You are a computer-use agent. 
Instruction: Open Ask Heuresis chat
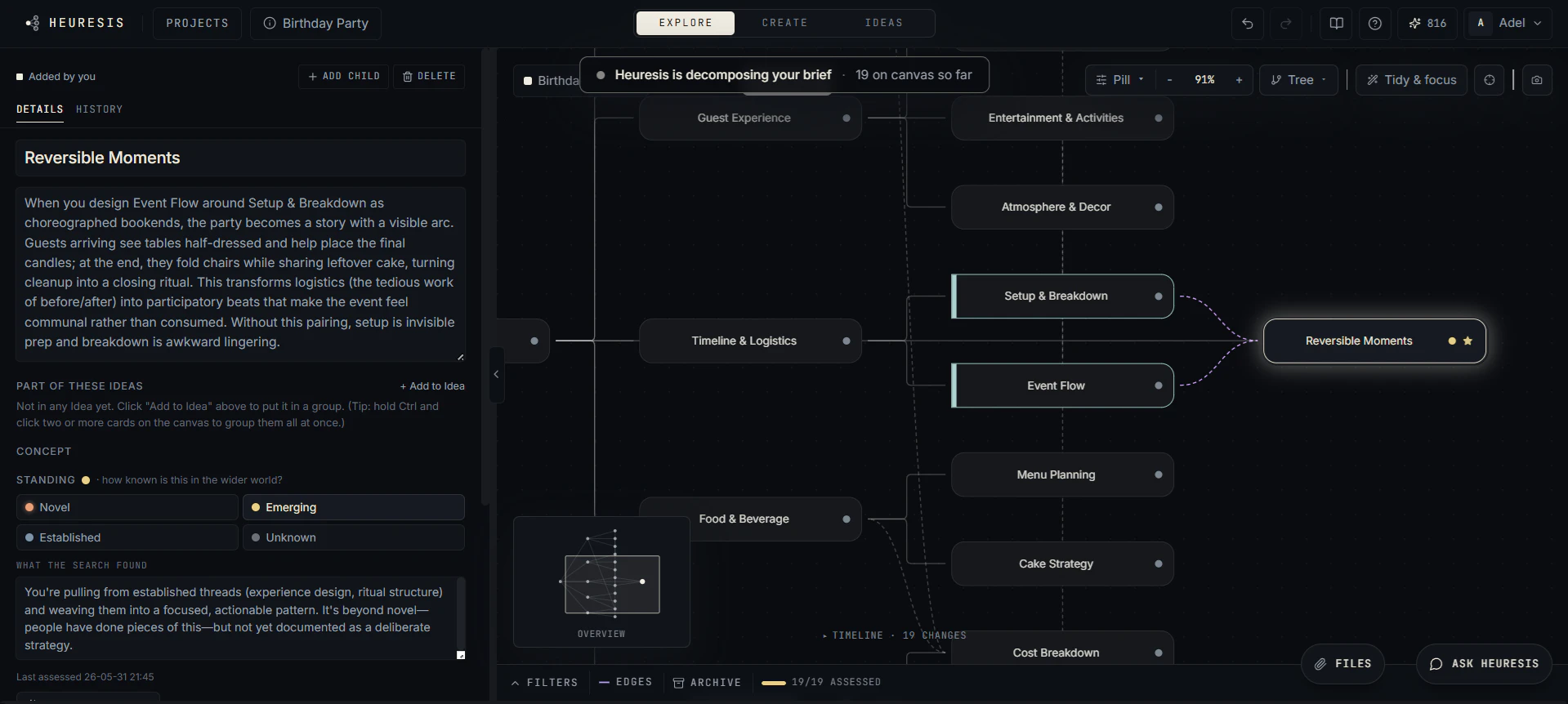1484,664
